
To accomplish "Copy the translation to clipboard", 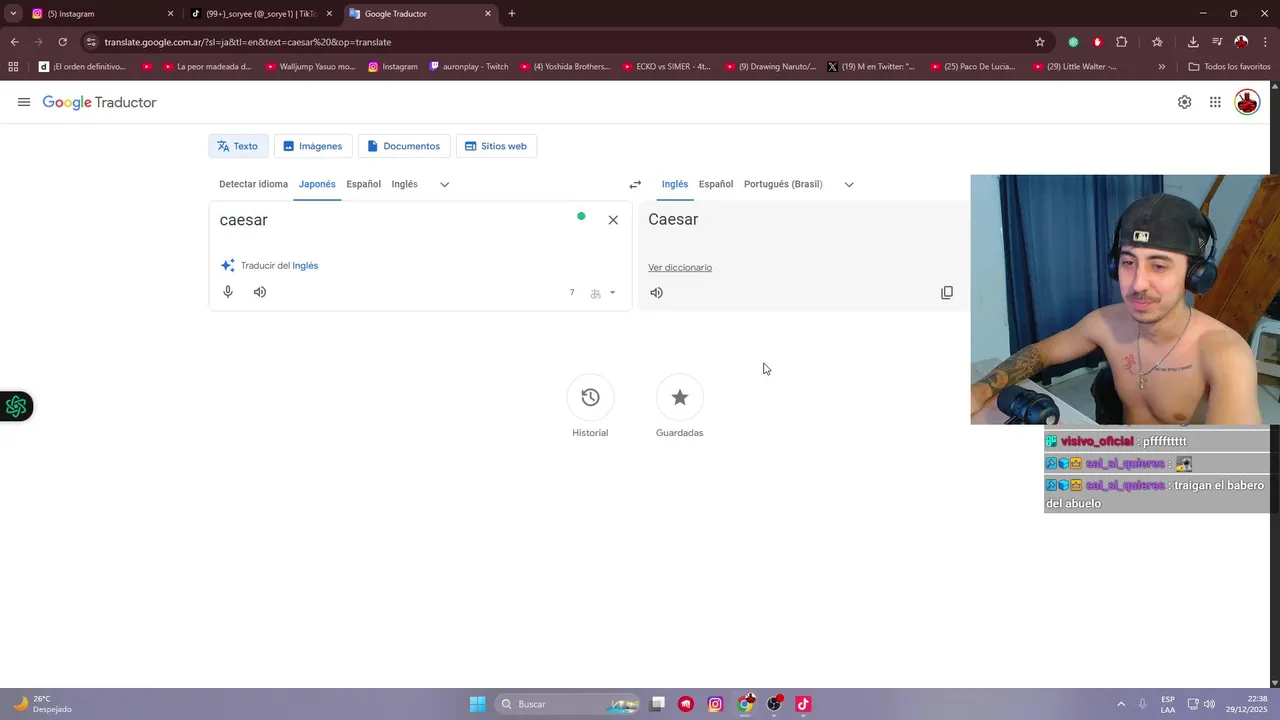I will point(947,293).
